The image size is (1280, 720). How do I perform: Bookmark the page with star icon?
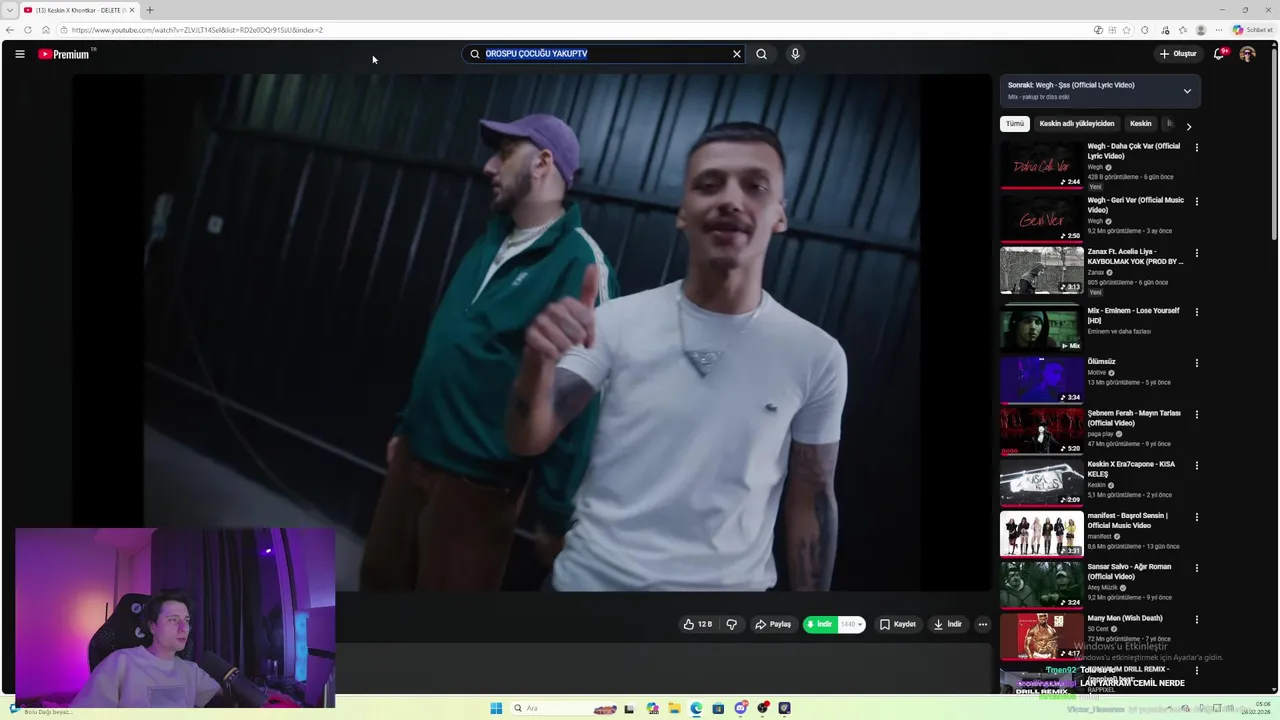[x=1127, y=30]
